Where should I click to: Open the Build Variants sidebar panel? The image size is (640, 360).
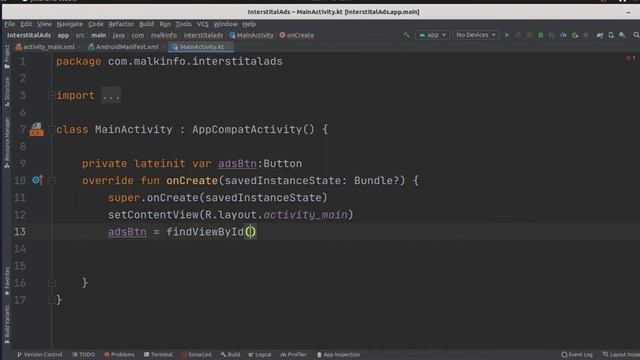tap(7, 325)
